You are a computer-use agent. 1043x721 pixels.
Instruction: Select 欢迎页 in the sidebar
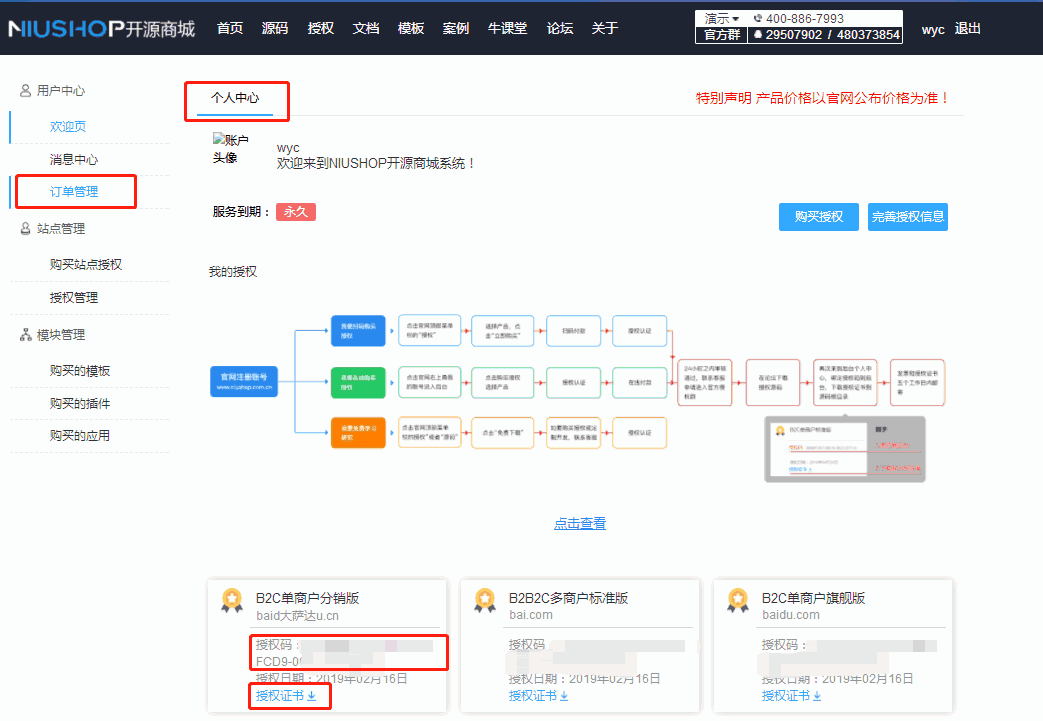coord(68,126)
